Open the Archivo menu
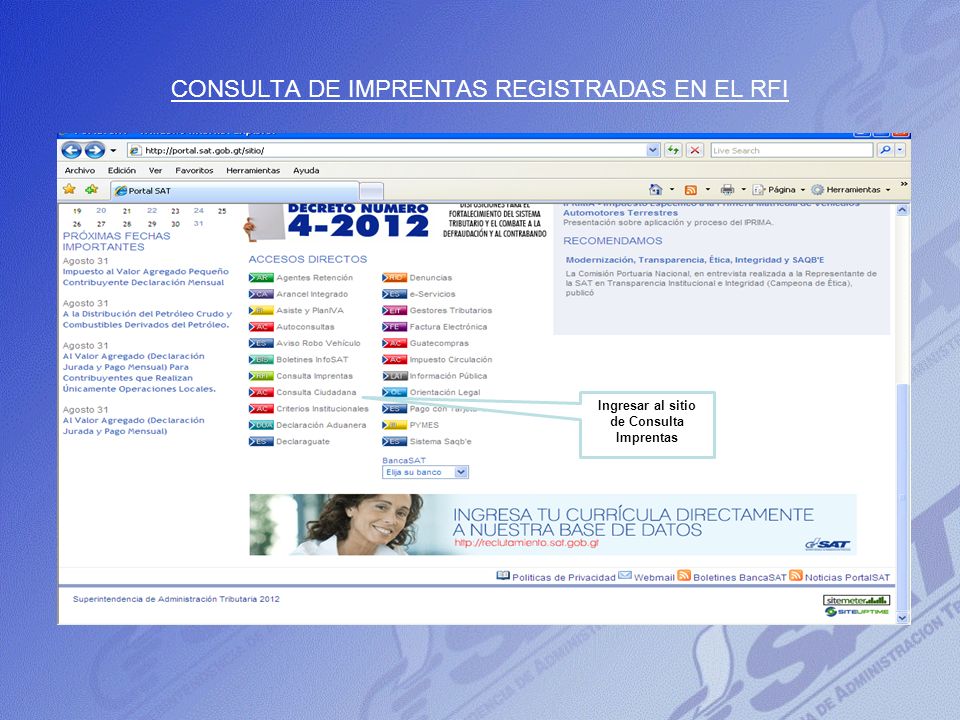The width and height of the screenshot is (960, 720). point(80,170)
